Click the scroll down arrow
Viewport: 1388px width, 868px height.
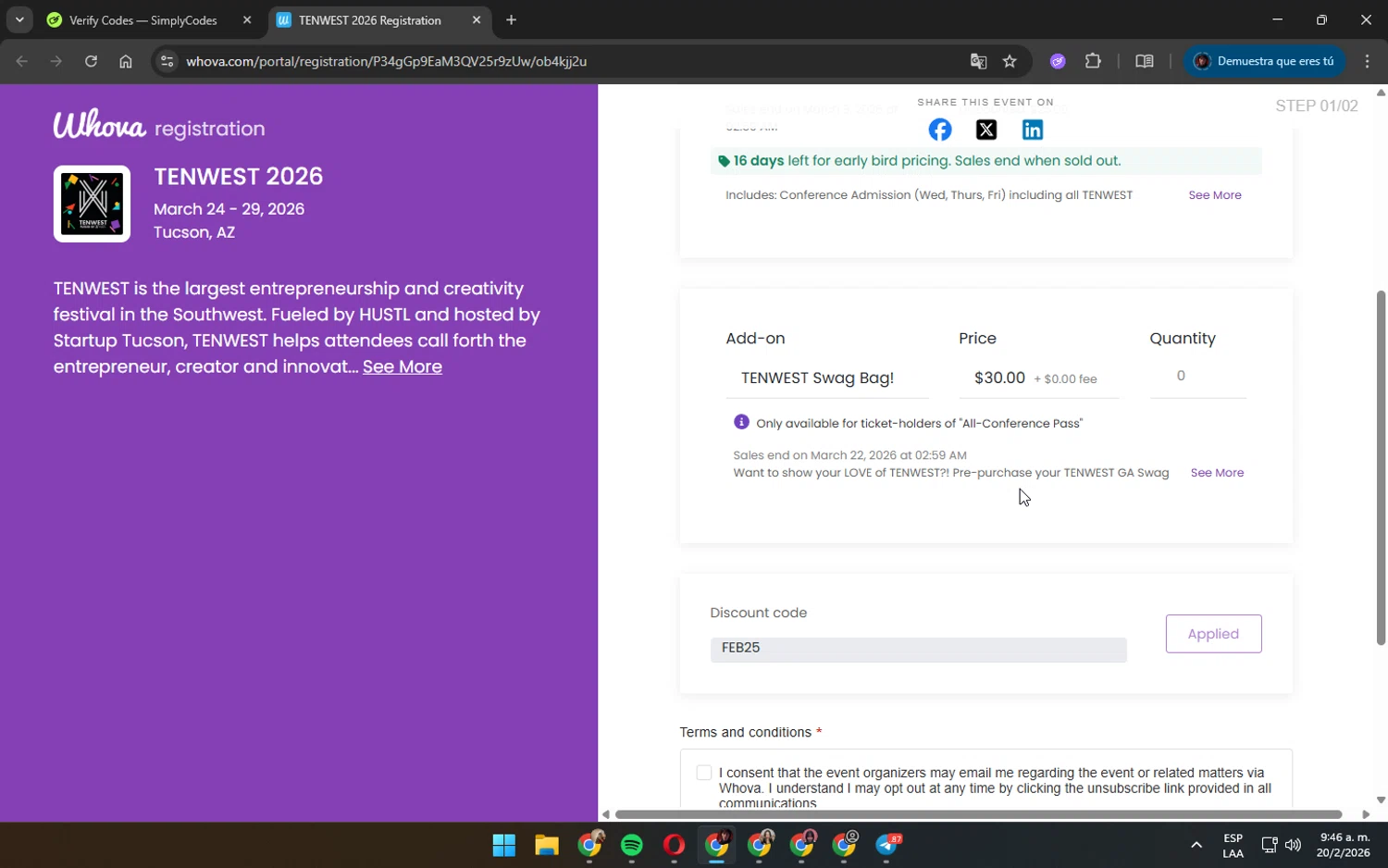coord(1381,800)
